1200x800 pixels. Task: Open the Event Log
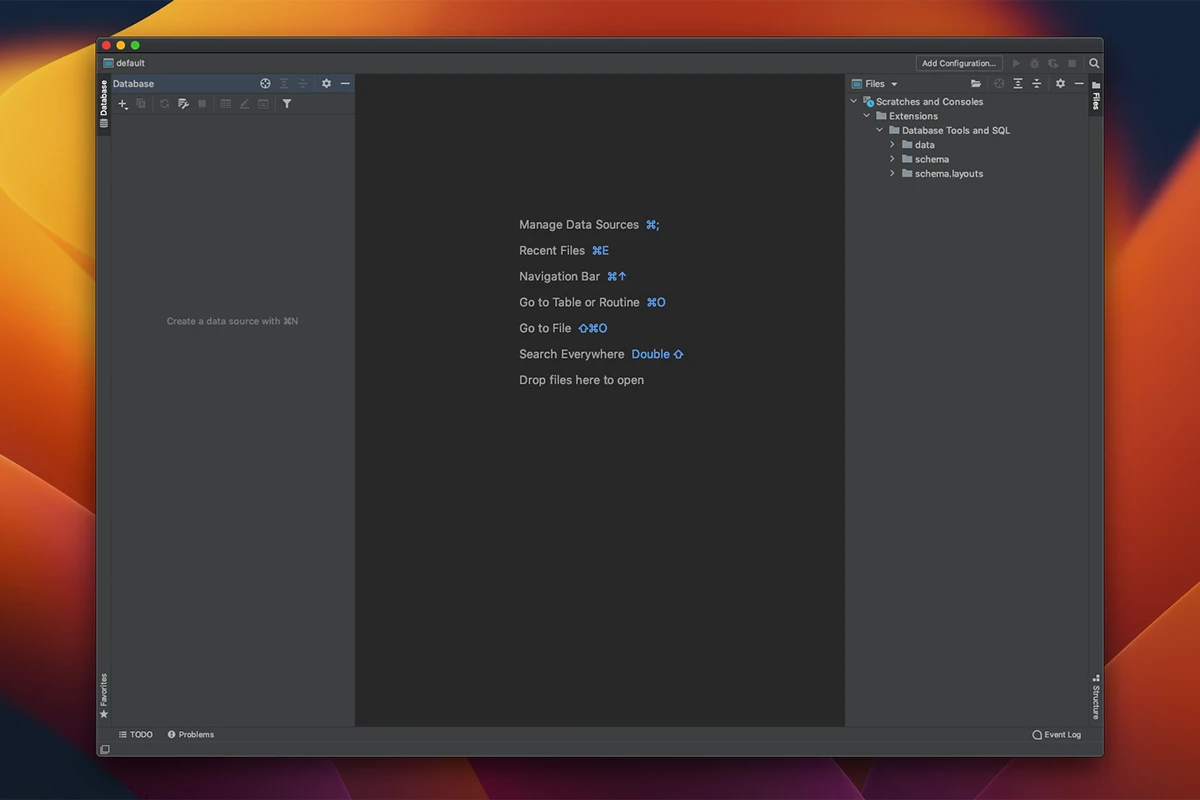click(x=1056, y=735)
